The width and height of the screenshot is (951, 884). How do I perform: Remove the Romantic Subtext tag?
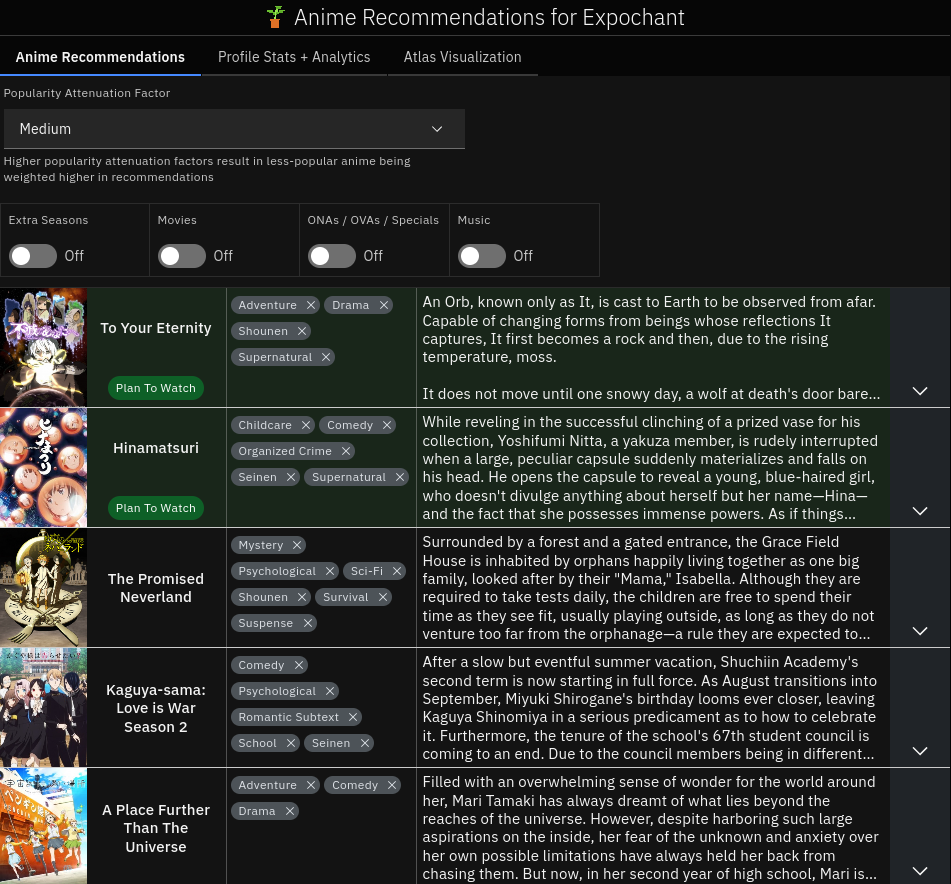tap(354, 717)
